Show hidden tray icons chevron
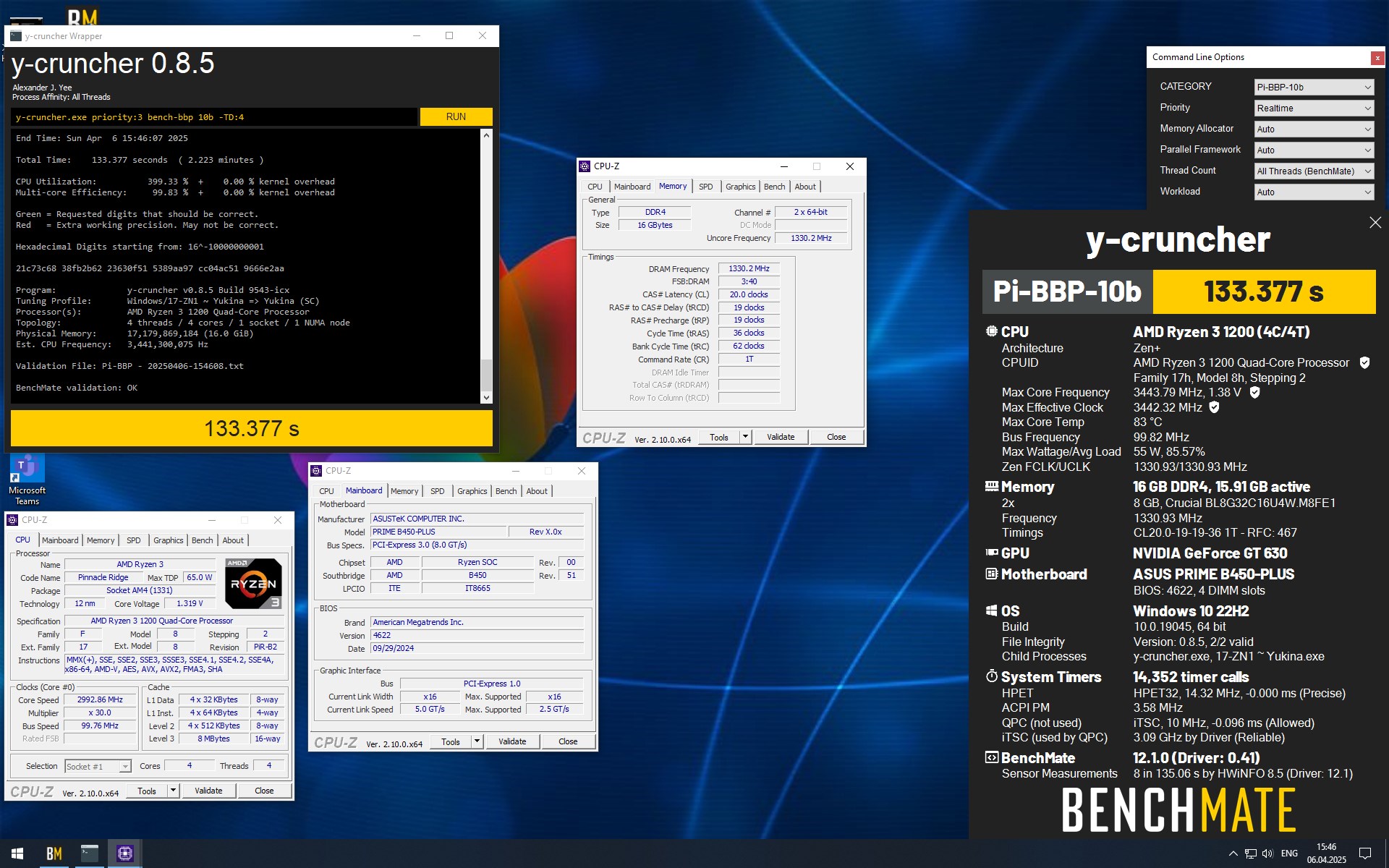1389x868 pixels. click(1233, 854)
